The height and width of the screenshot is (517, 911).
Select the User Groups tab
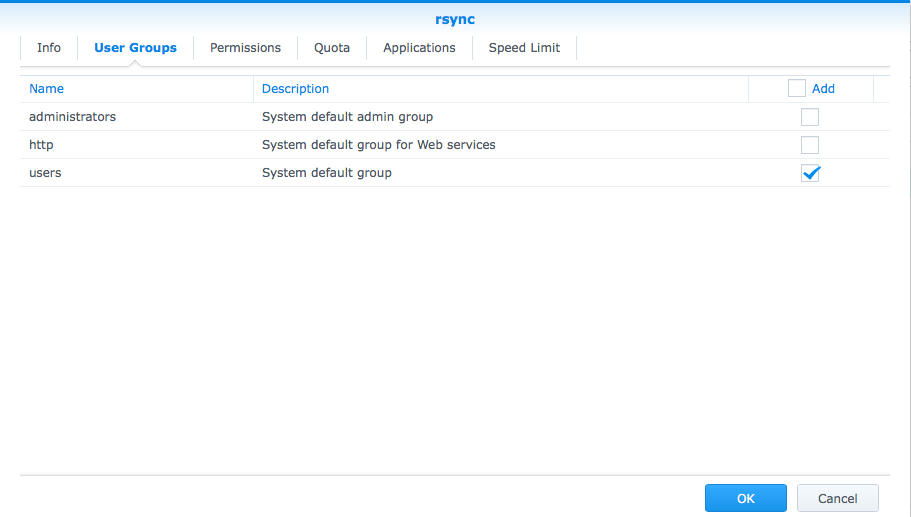pyautogui.click(x=135, y=48)
